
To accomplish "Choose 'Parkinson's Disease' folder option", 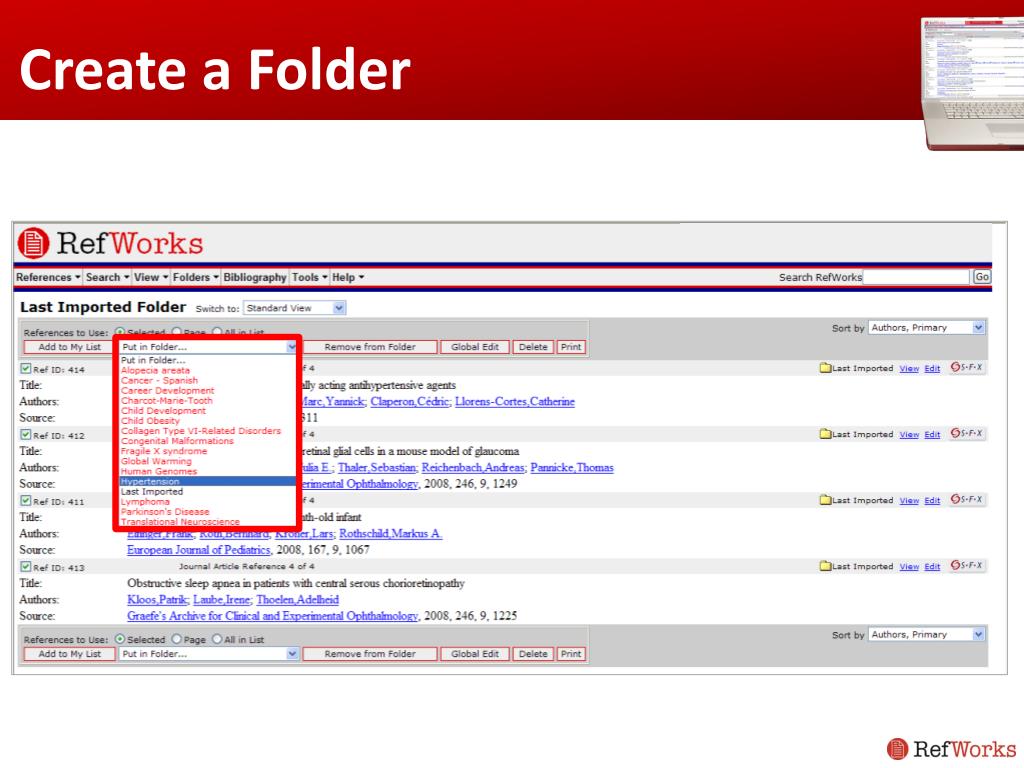I will click(165, 512).
